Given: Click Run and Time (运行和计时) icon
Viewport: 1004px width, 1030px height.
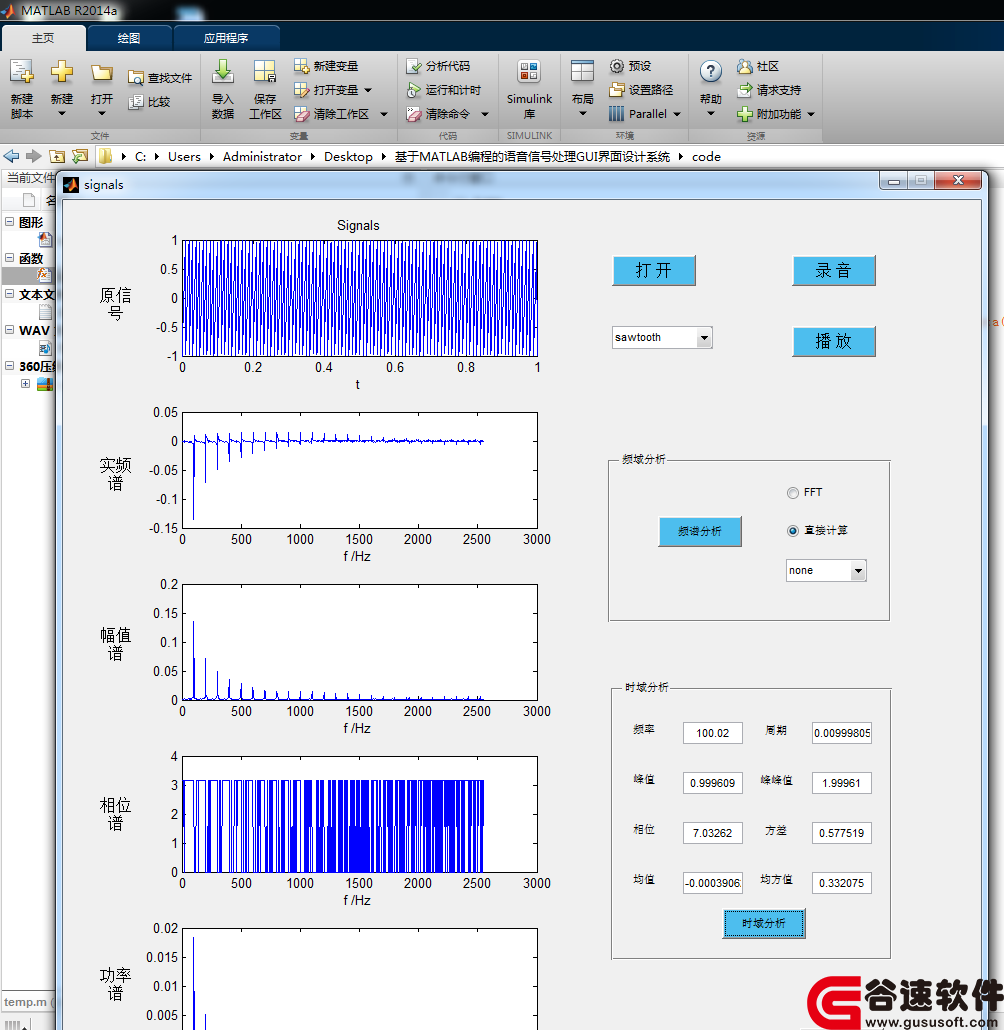Looking at the screenshot, I should (413, 90).
